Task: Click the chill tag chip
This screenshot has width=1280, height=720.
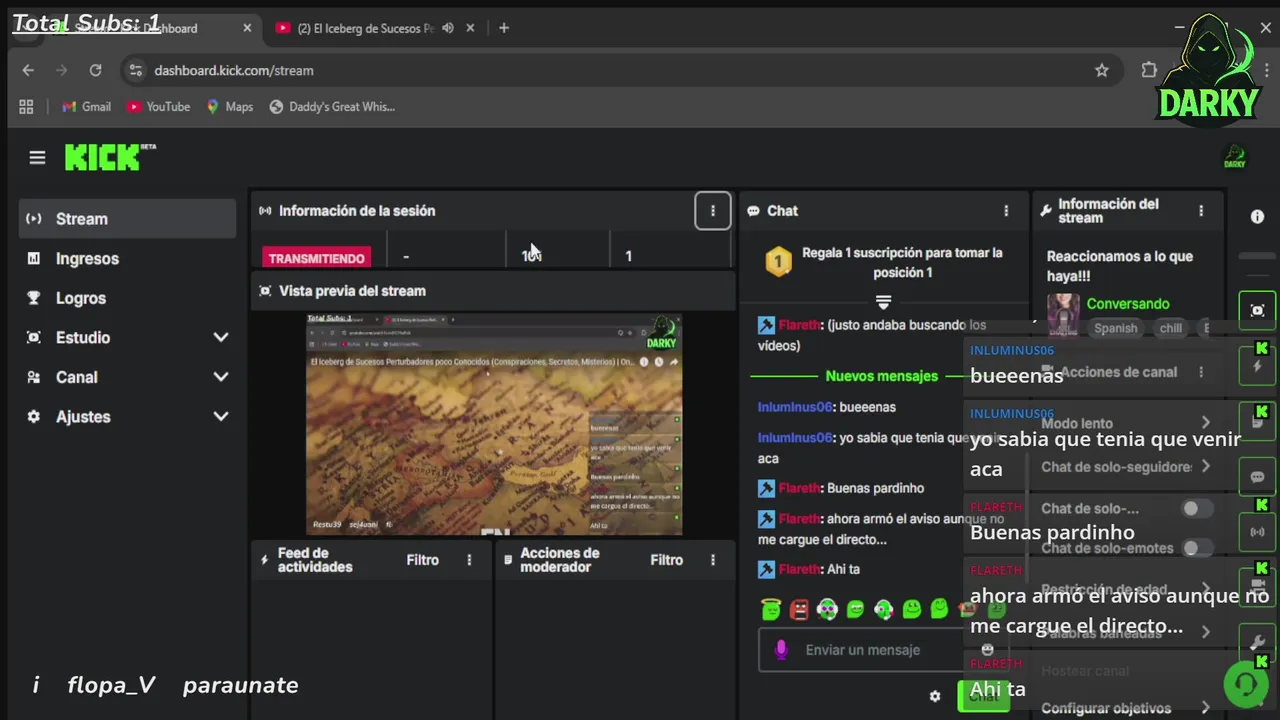Action: (1170, 328)
